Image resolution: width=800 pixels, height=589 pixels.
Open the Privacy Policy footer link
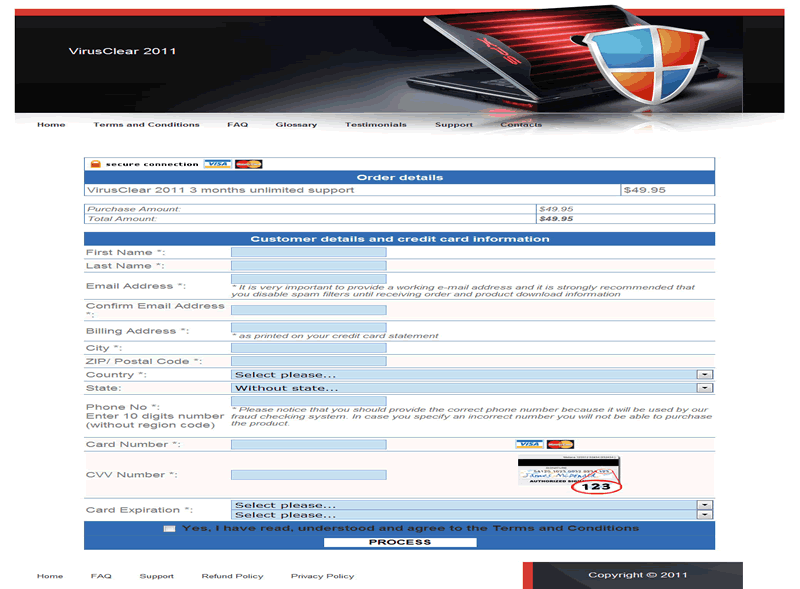[322, 576]
